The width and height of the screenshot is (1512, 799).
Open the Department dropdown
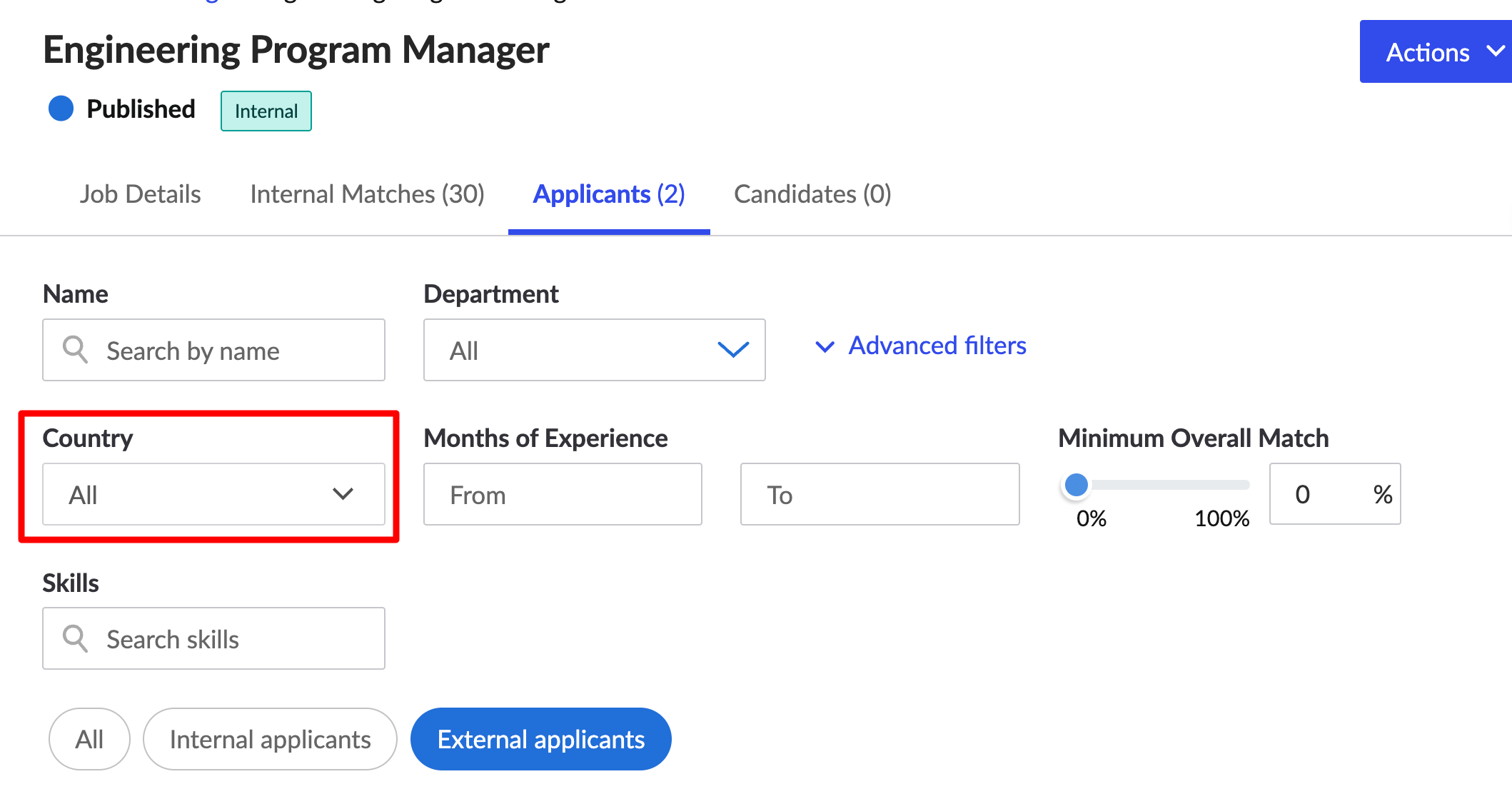[x=594, y=350]
